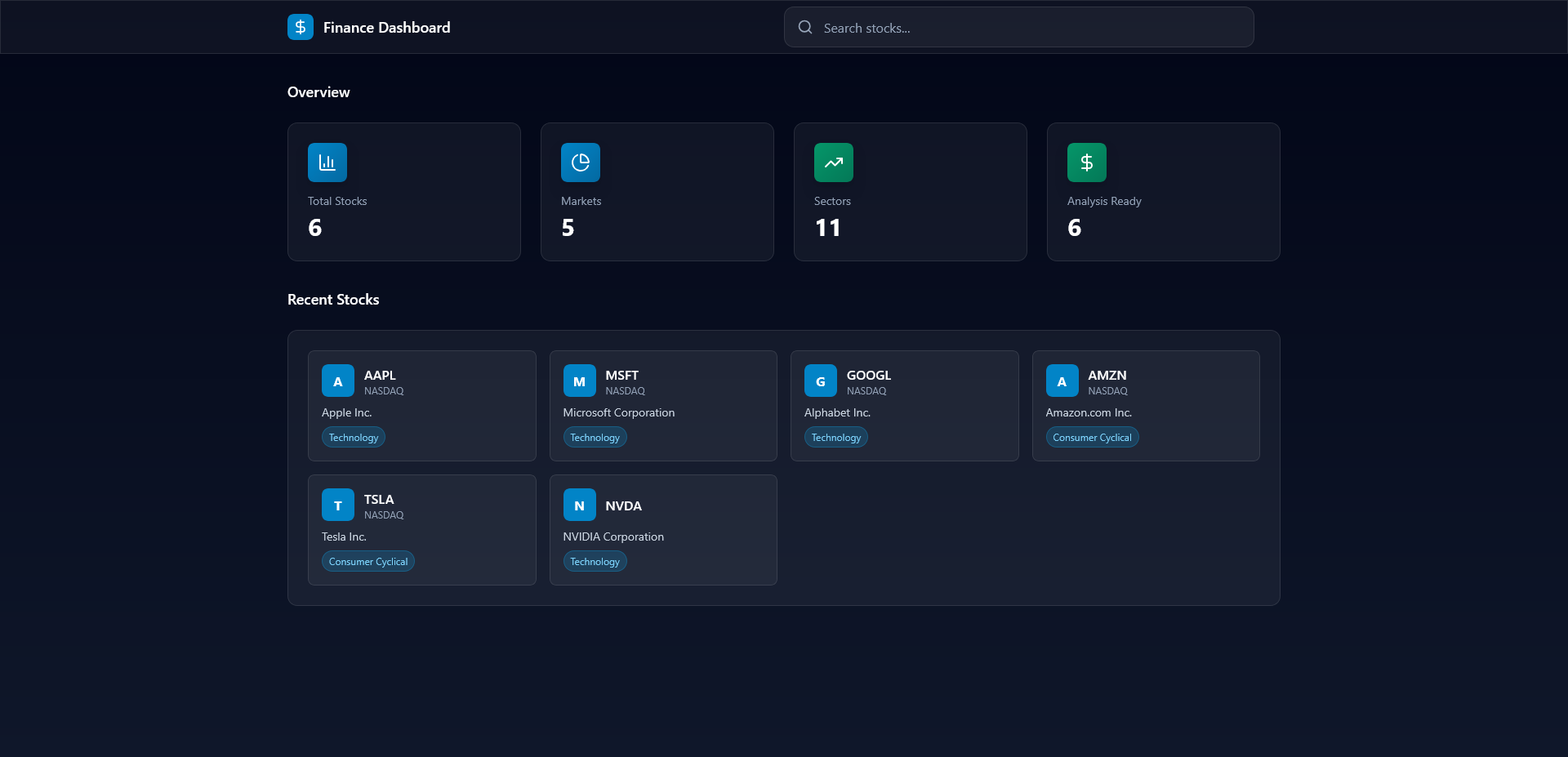The image size is (1568, 757).
Task: Click the Total Stocks bar chart icon
Action: coord(327,163)
